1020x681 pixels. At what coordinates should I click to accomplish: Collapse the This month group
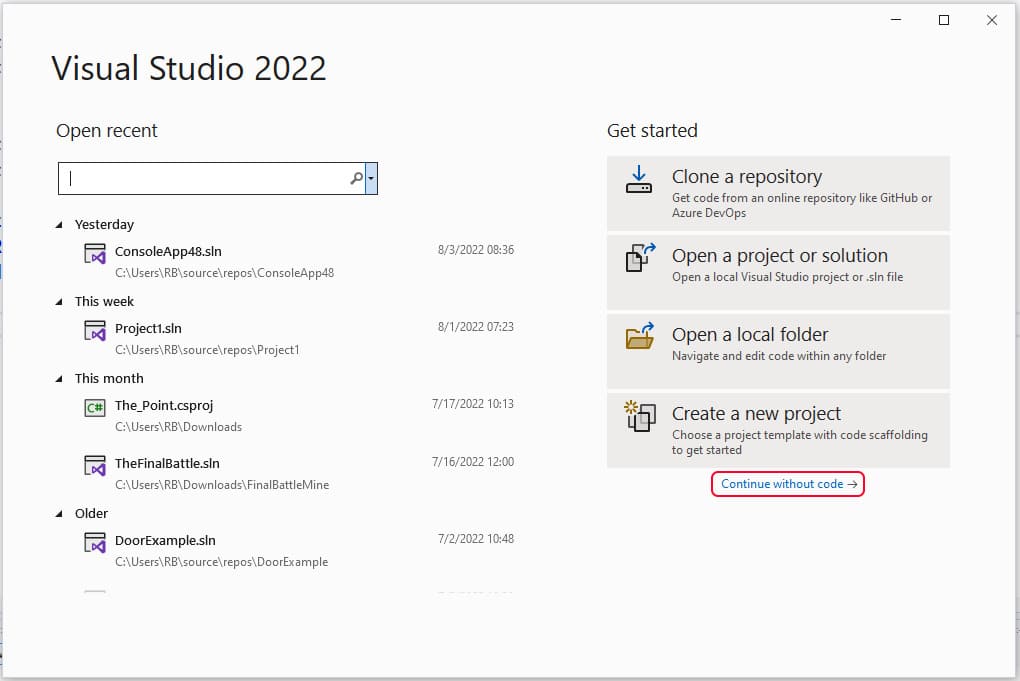[60, 379]
